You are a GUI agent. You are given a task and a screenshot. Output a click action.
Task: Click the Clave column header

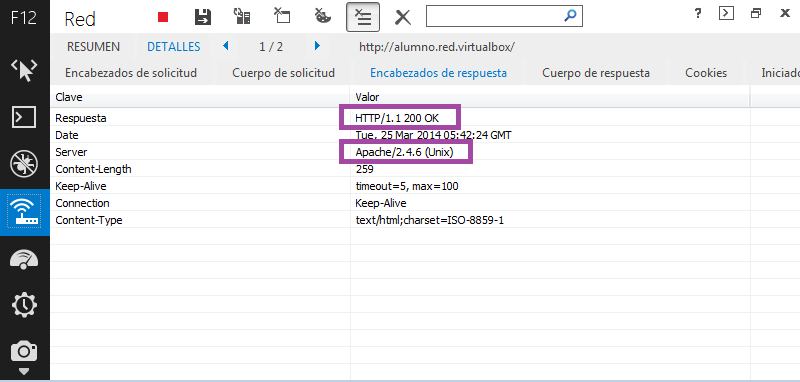pos(69,97)
